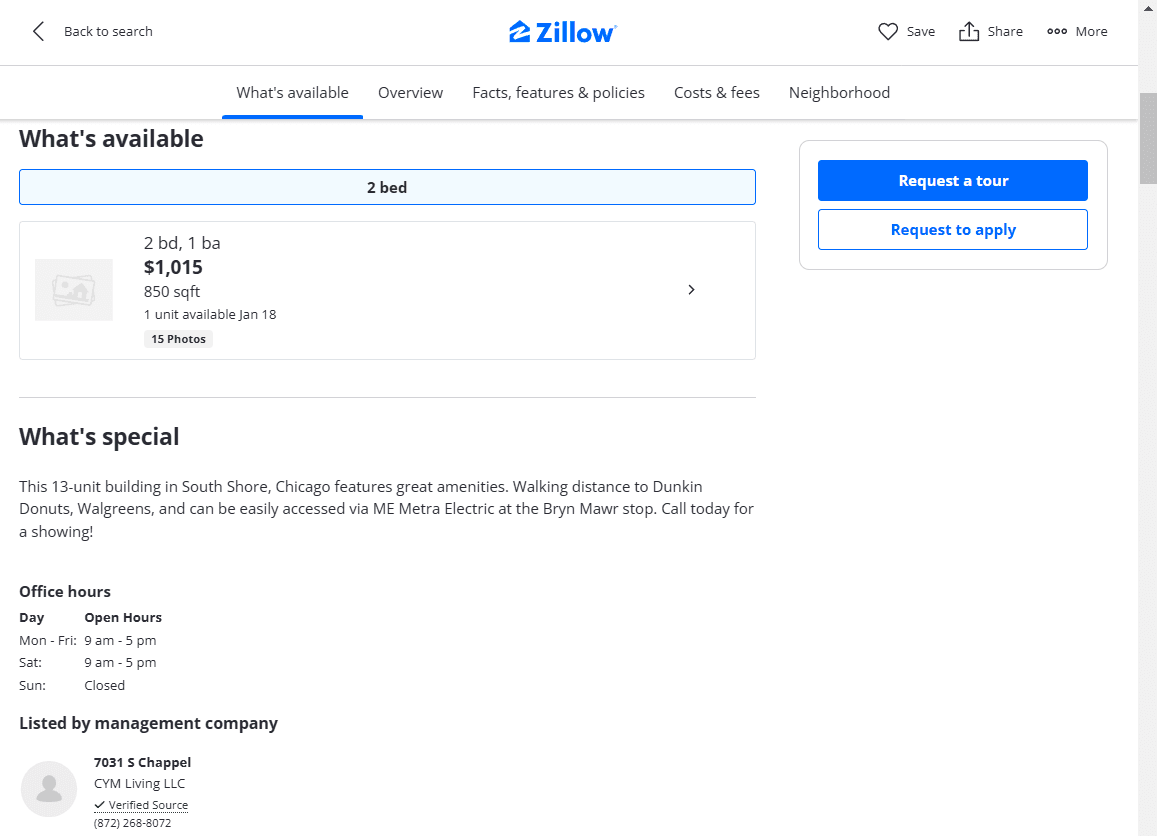Select the What's available tab
Image resolution: width=1157 pixels, height=836 pixels.
(292, 93)
